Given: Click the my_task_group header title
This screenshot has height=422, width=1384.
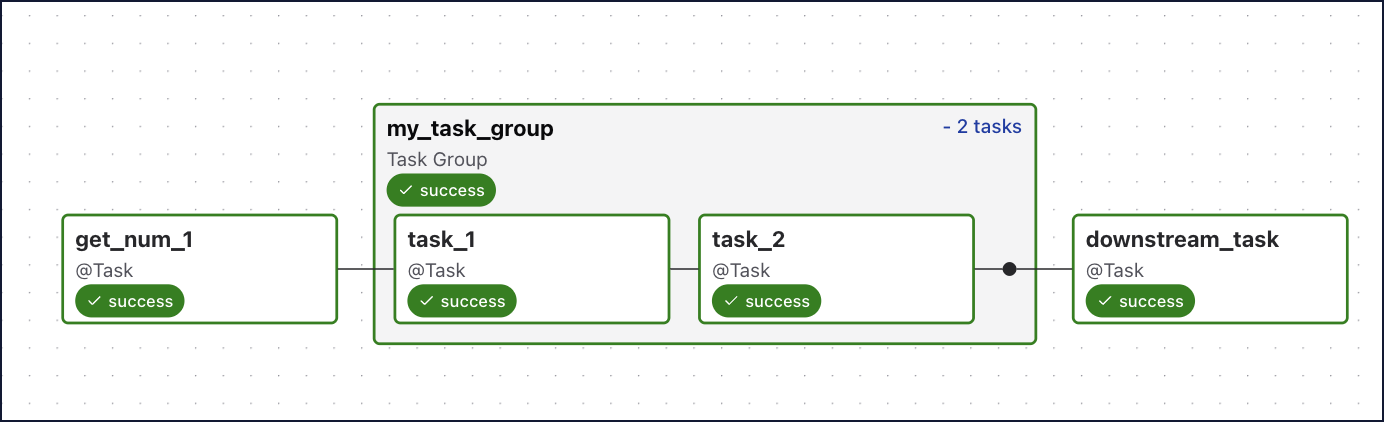Looking at the screenshot, I should point(469,129).
